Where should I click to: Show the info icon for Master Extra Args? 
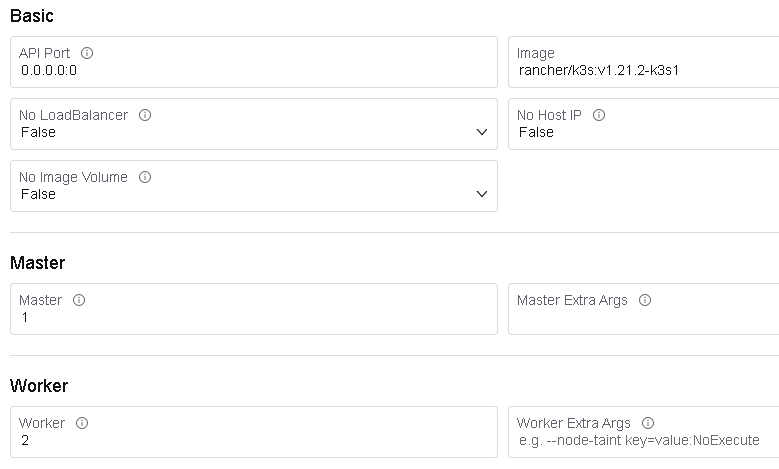coord(644,300)
